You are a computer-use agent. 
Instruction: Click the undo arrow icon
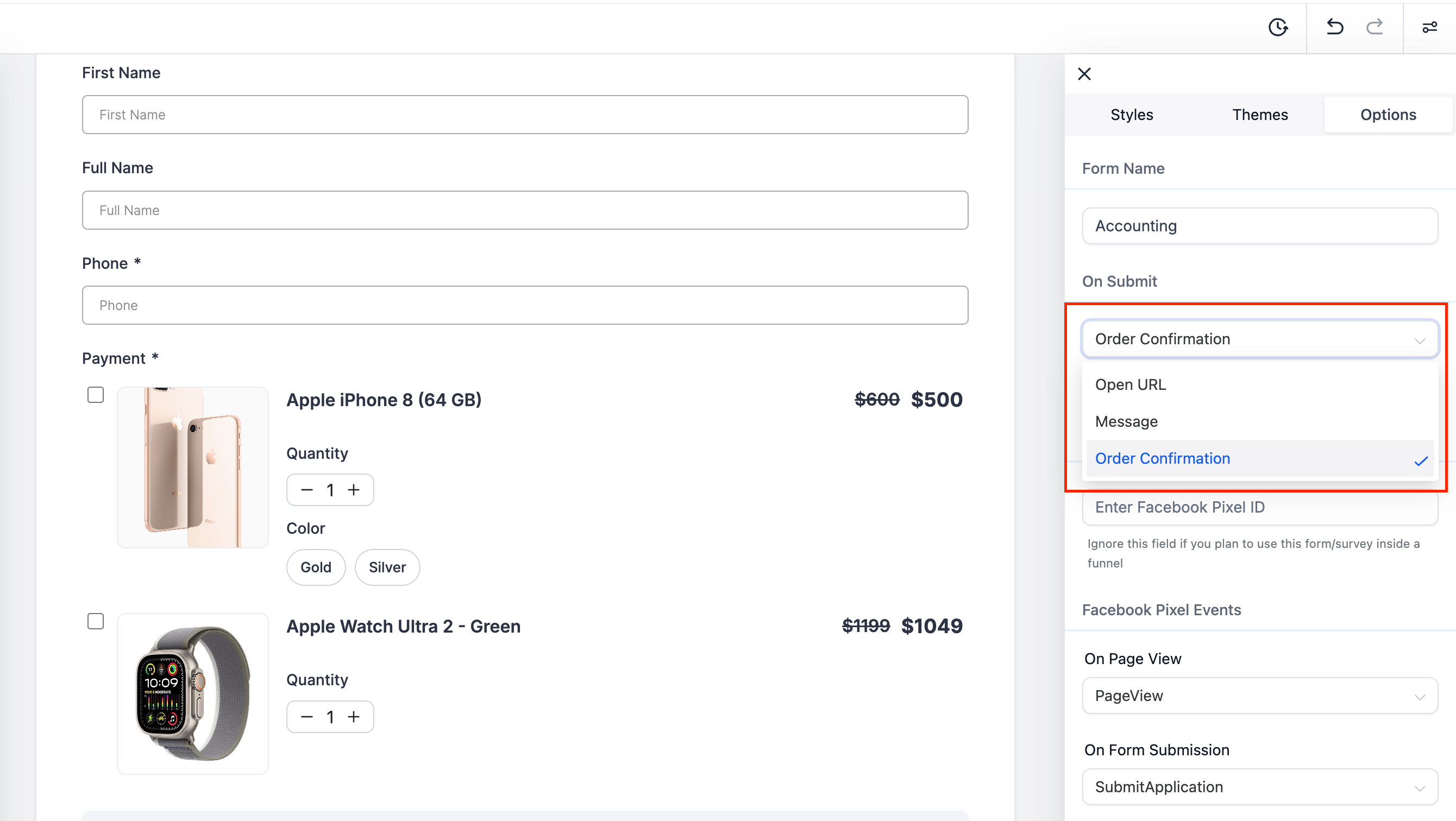click(x=1334, y=27)
